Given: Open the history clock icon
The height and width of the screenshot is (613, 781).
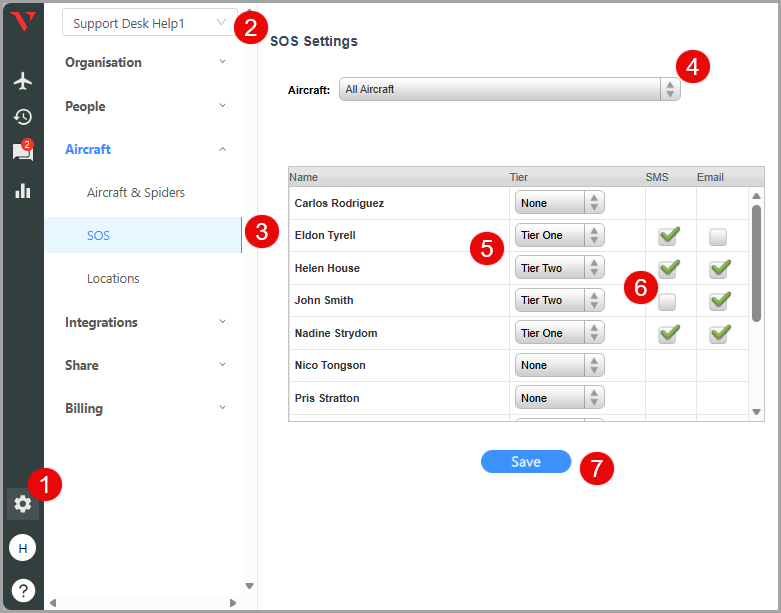Looking at the screenshot, I should click(22, 117).
